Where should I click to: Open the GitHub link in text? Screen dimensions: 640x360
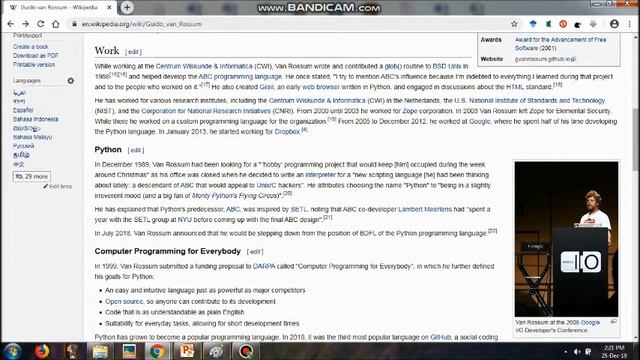click(x=440, y=337)
